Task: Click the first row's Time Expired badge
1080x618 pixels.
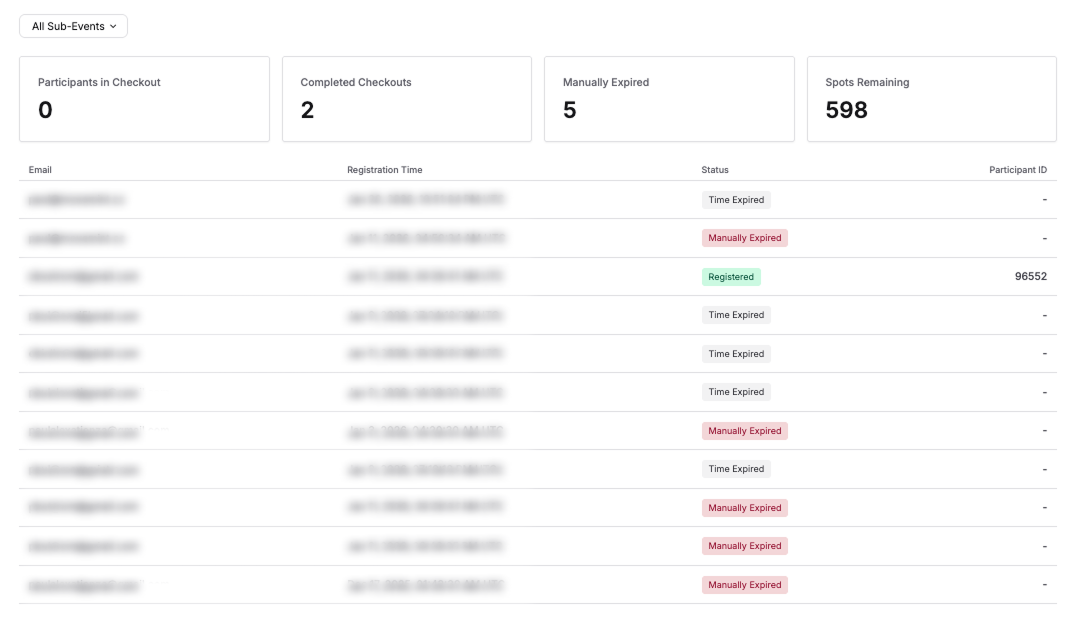Action: 736,200
